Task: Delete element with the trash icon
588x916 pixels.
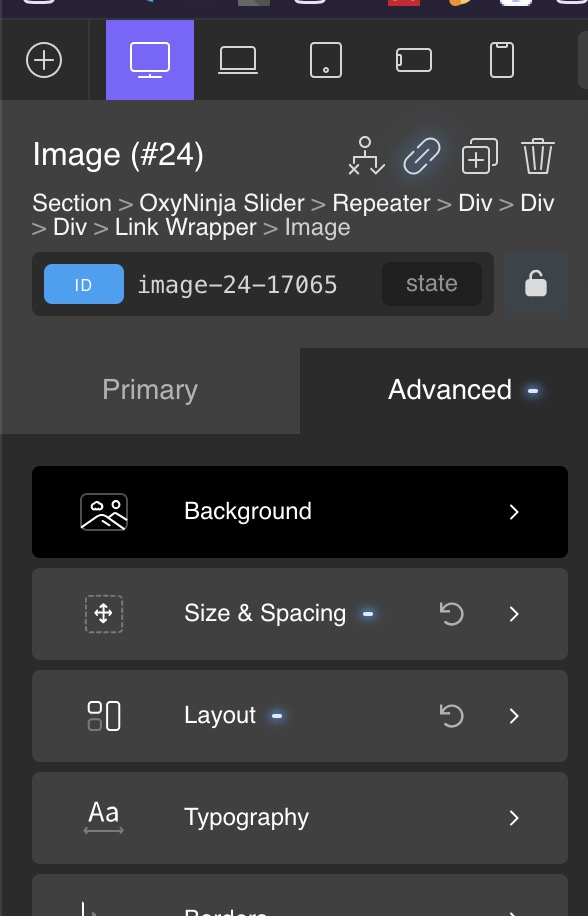Action: 538,156
